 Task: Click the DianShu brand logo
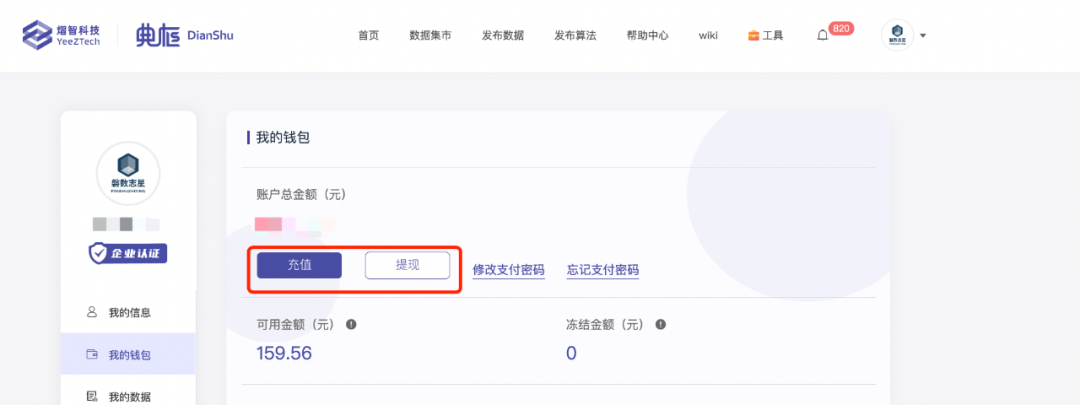tap(185, 35)
